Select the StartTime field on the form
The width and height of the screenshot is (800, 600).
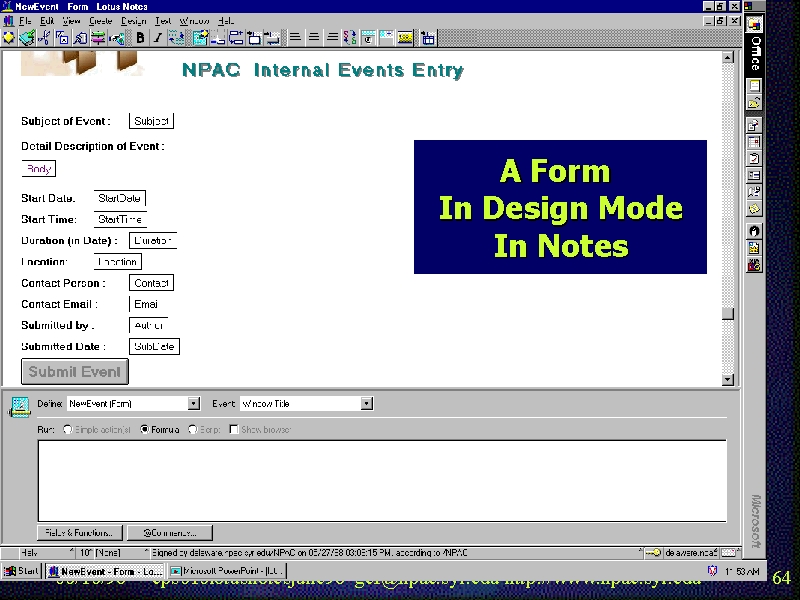coord(120,219)
